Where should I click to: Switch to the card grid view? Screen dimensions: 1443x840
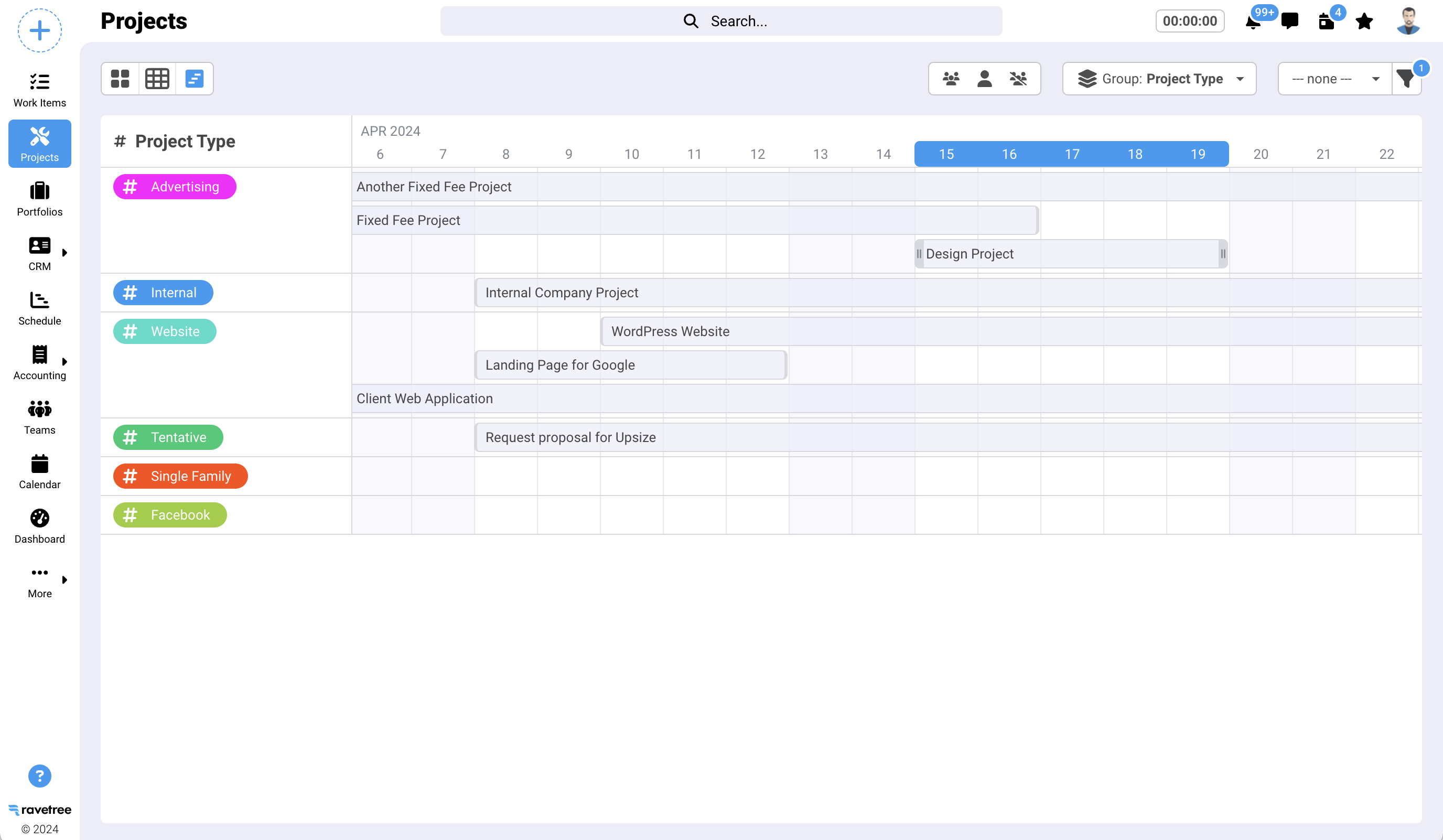pyautogui.click(x=119, y=79)
